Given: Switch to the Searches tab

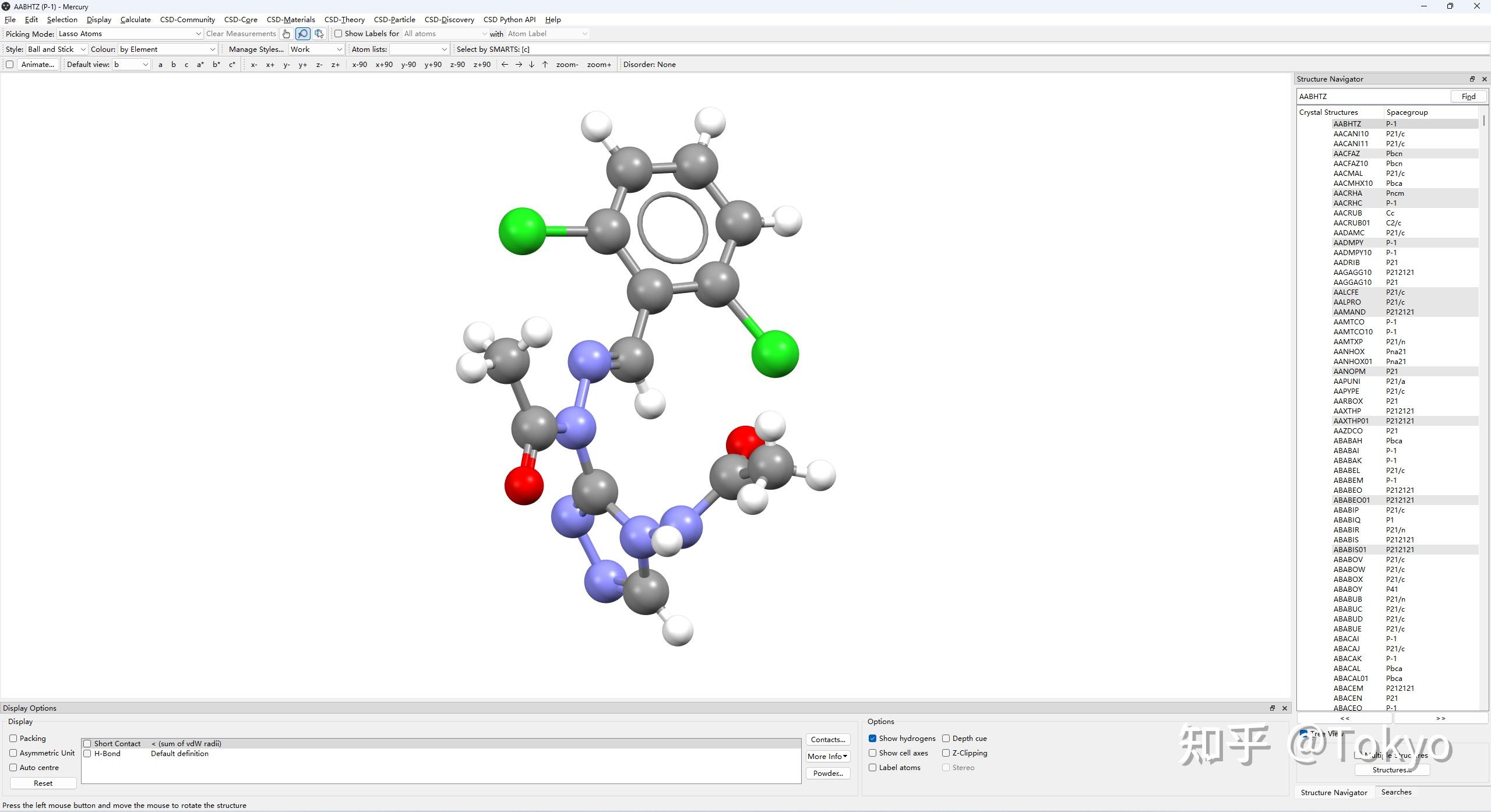Looking at the screenshot, I should coord(1396,792).
